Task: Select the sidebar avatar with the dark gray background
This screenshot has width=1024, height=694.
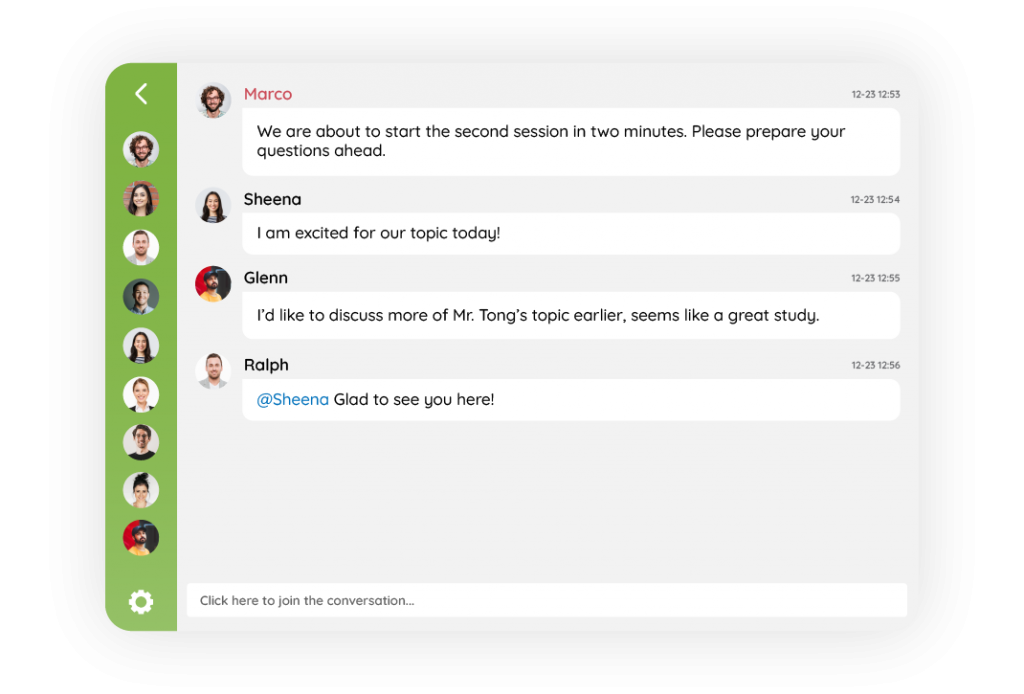Action: (141, 296)
